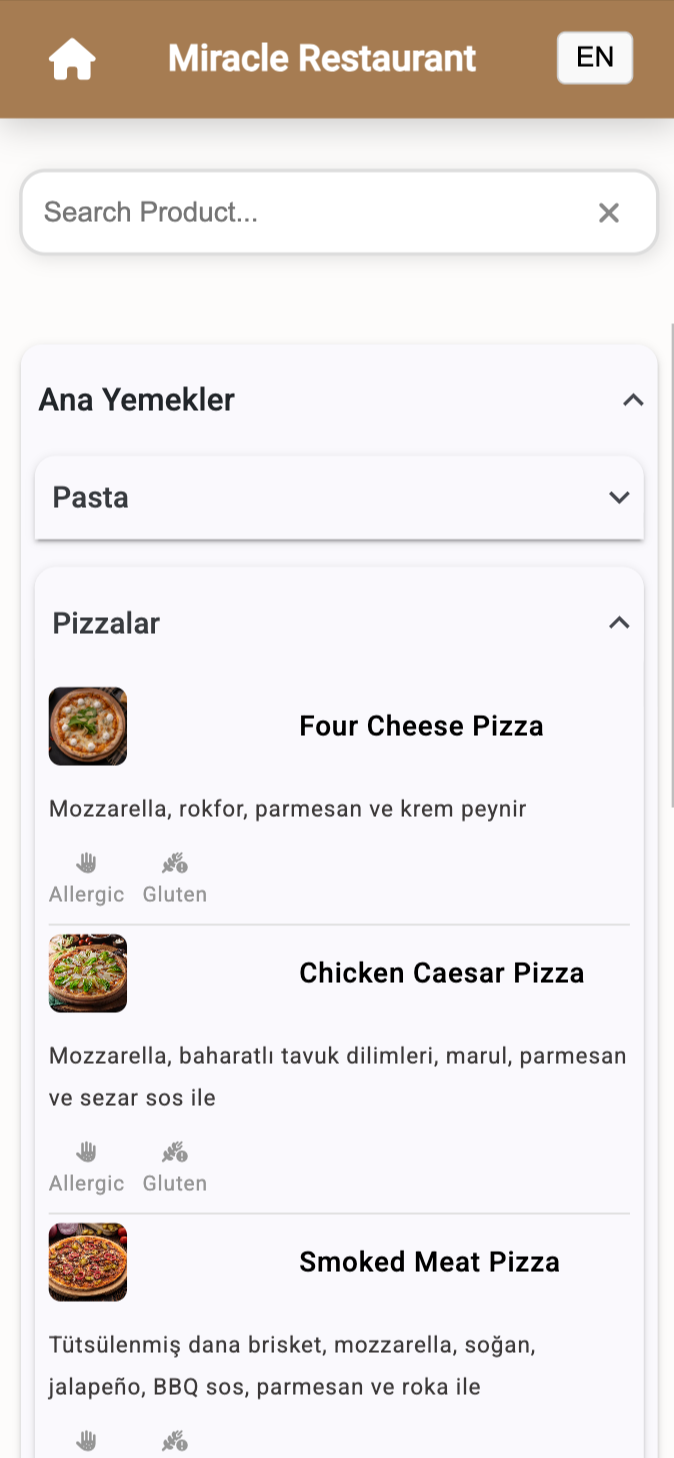Image resolution: width=674 pixels, height=1458 pixels.
Task: Click Smoked Meat Pizza Allergic hand icon
Action: pyautogui.click(x=87, y=1441)
